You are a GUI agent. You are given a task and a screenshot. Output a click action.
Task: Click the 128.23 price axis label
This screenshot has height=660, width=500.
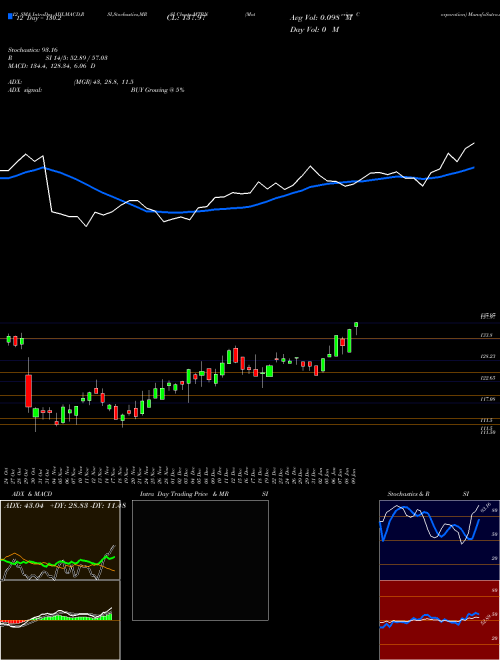pos(488,356)
